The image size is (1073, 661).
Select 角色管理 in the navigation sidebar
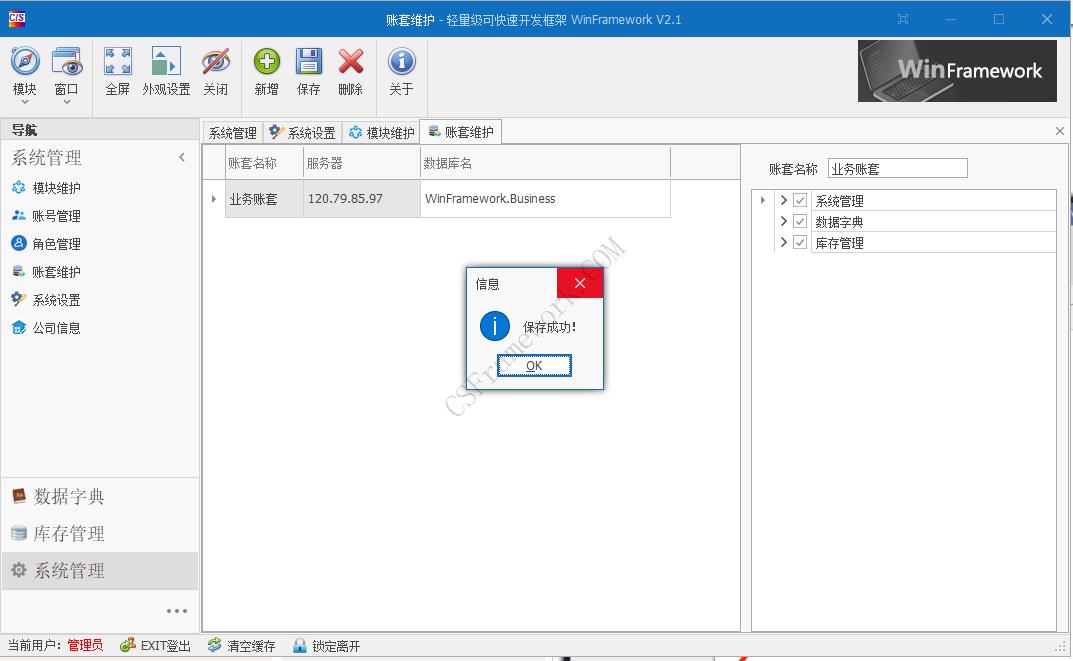click(57, 243)
